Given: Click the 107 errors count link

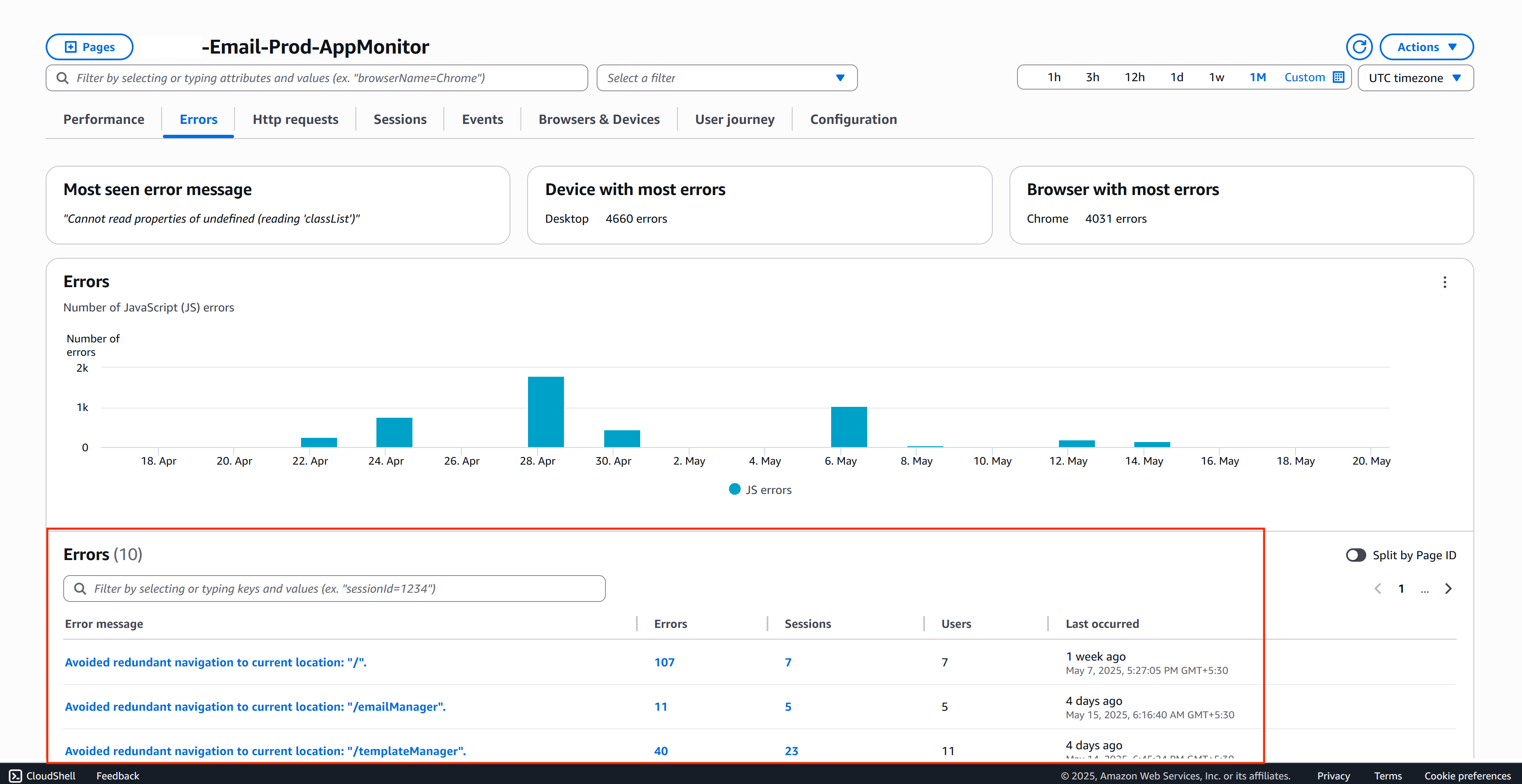Looking at the screenshot, I should 664,662.
